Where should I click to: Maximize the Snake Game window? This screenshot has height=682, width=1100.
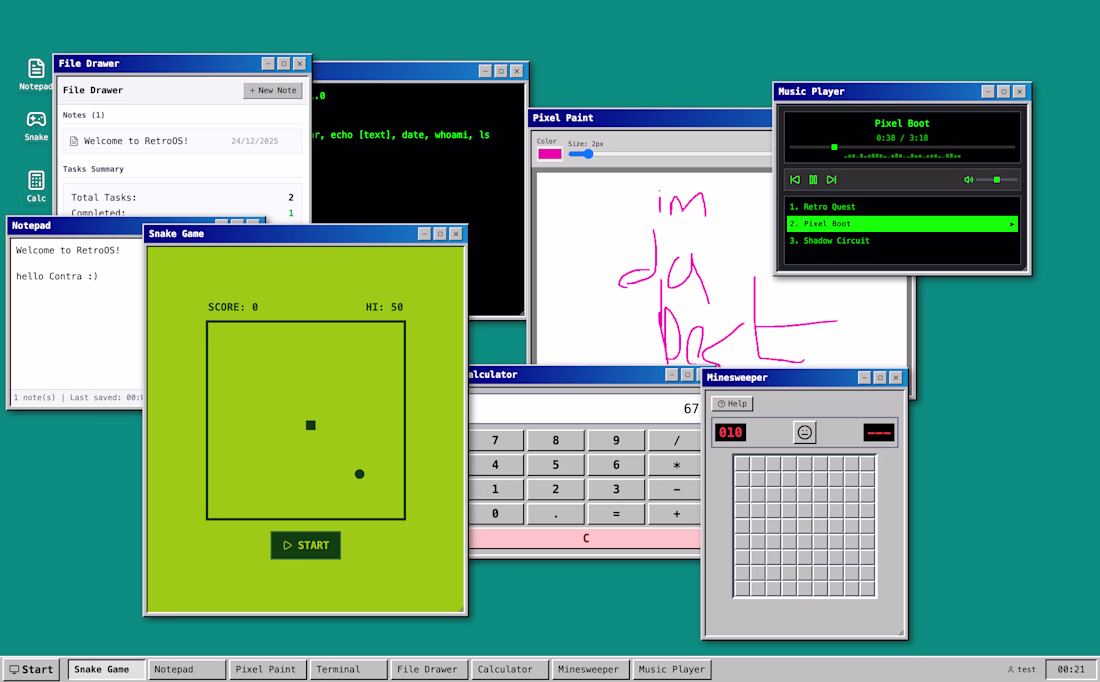pos(440,234)
